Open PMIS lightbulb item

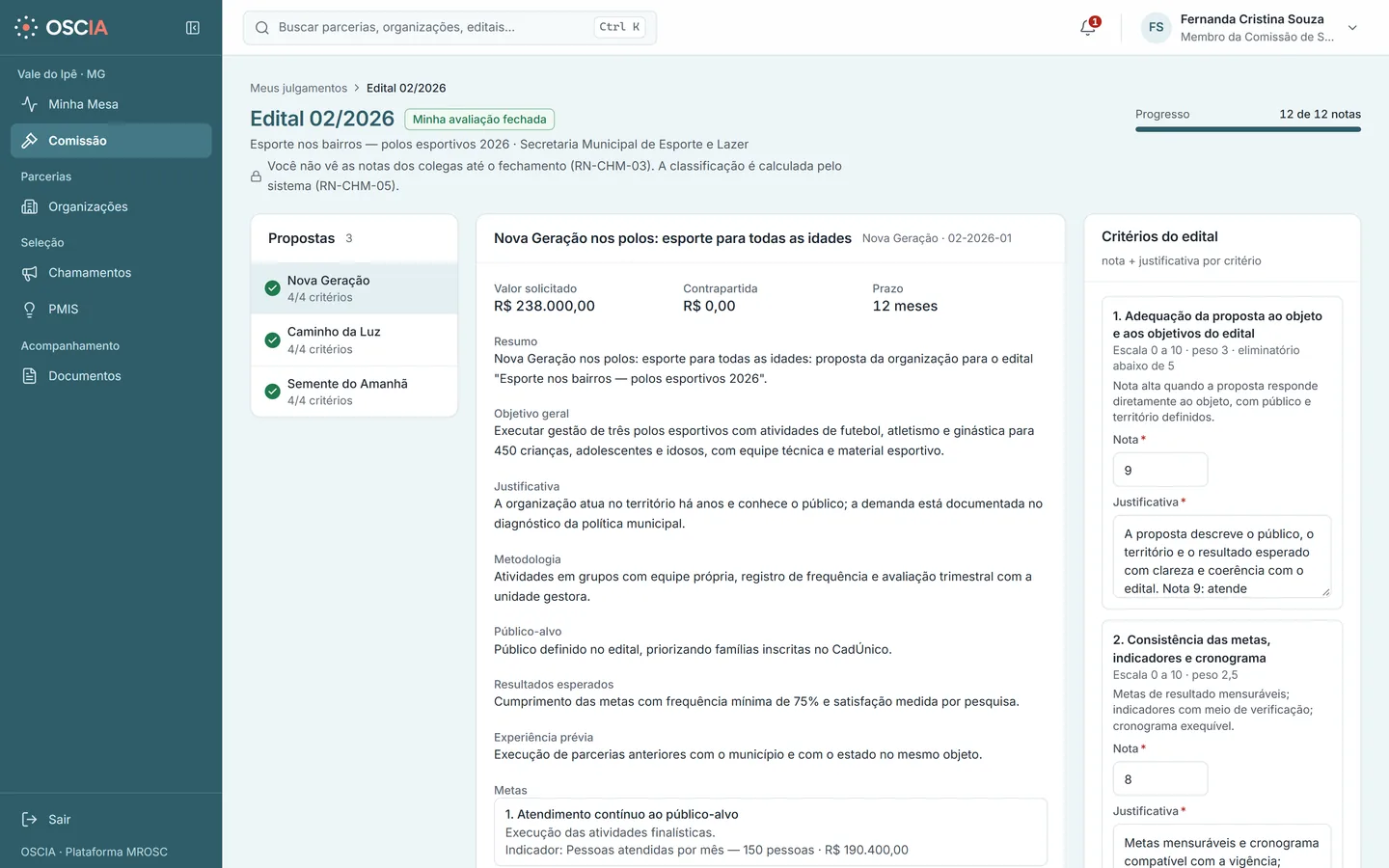[x=111, y=310]
